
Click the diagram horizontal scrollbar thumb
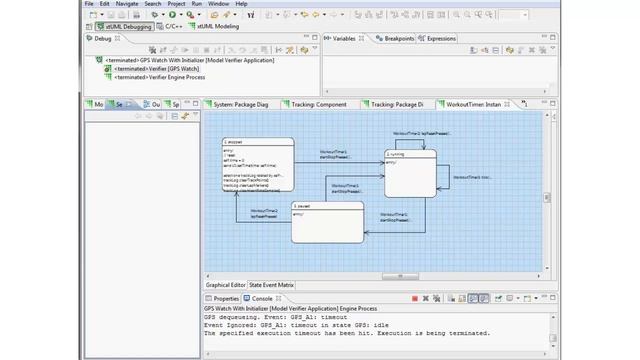[400, 276]
